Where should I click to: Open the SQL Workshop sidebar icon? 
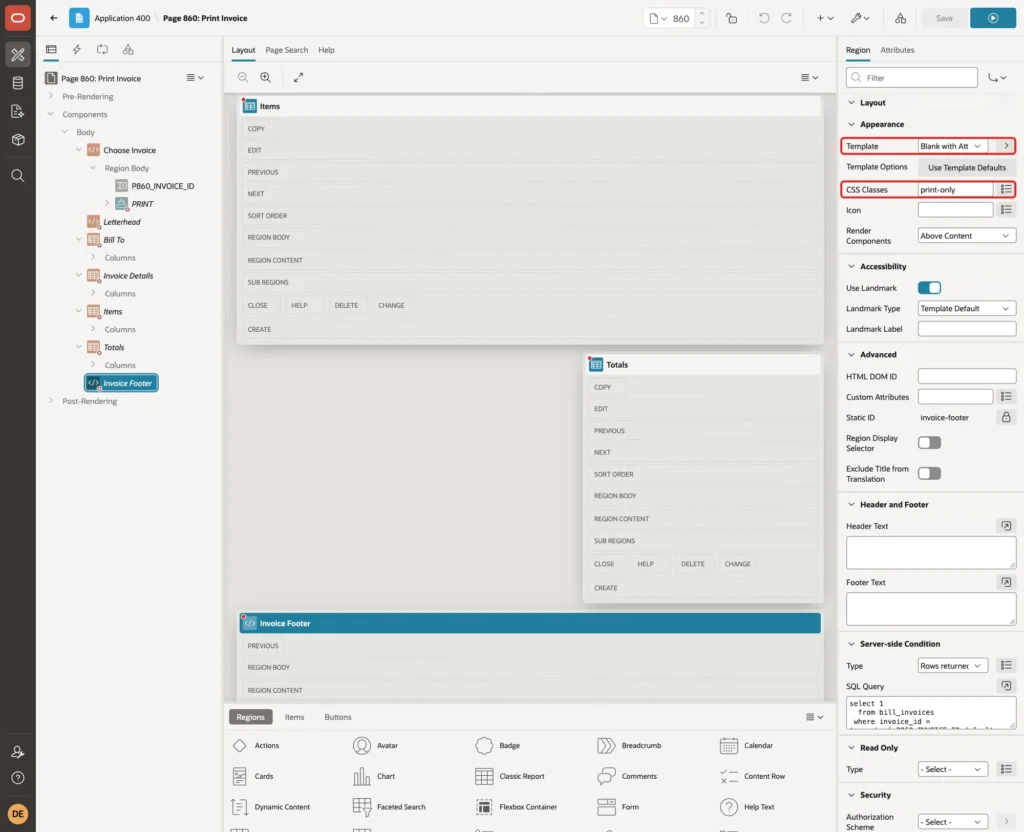(x=18, y=83)
